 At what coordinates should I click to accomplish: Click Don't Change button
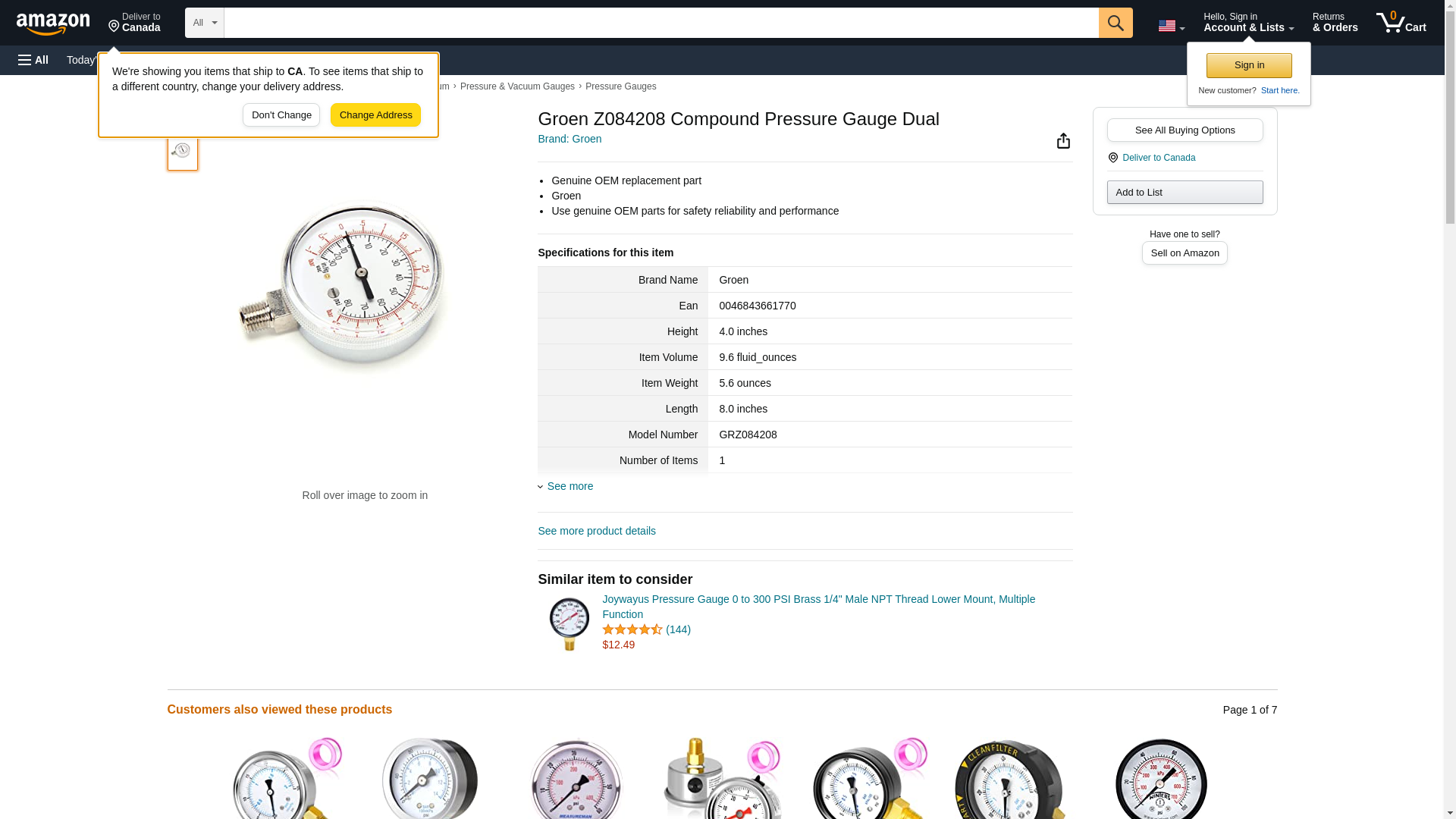click(x=281, y=115)
